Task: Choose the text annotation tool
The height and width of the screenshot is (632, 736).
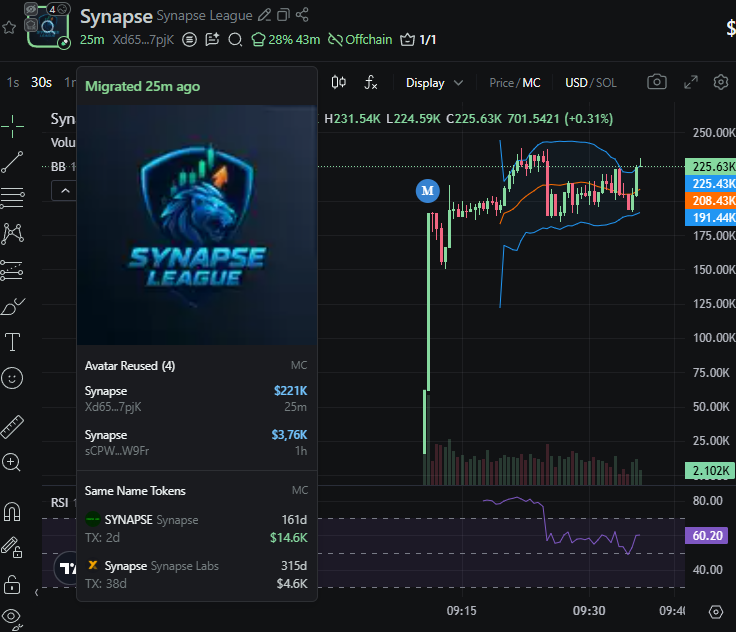Action: (x=13, y=342)
